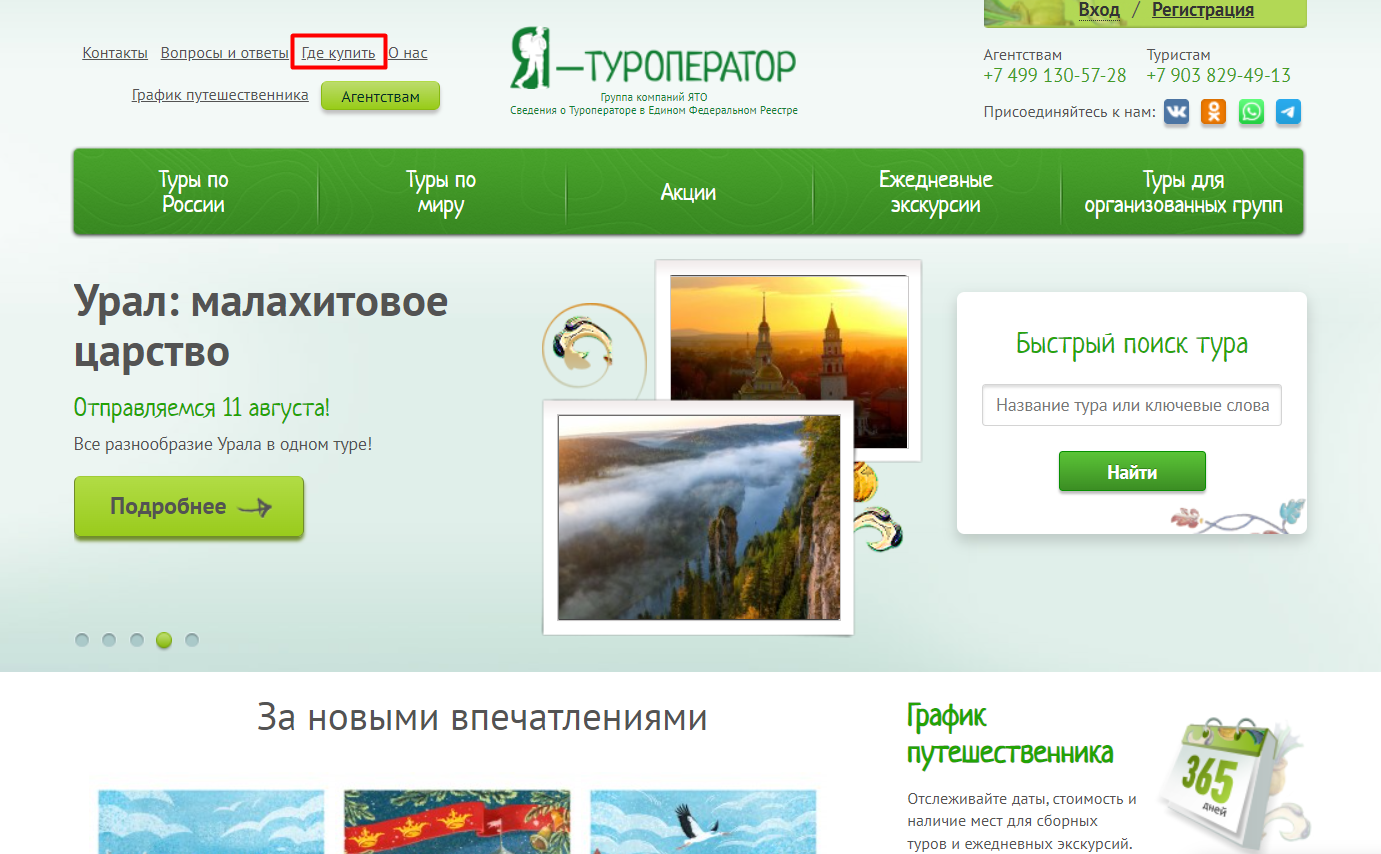Image resolution: width=1381 pixels, height=854 pixels.
Task: Select the fifth slider dot
Action: pos(192,640)
